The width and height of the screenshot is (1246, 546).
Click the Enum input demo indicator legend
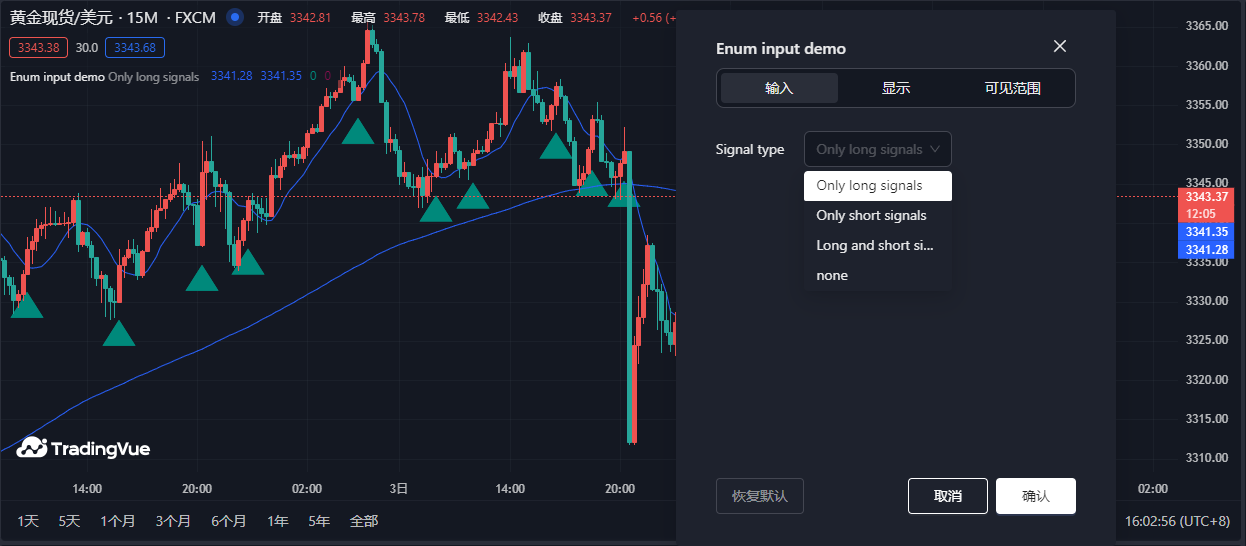[57, 77]
